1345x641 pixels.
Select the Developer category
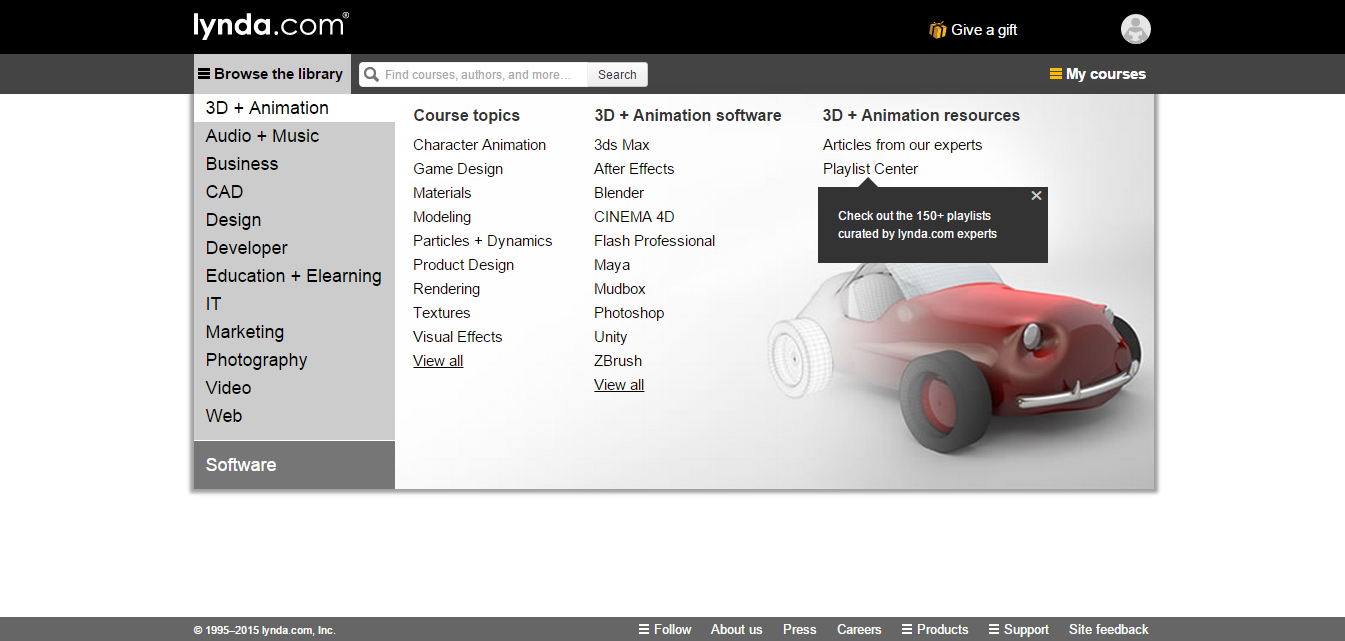point(294,248)
